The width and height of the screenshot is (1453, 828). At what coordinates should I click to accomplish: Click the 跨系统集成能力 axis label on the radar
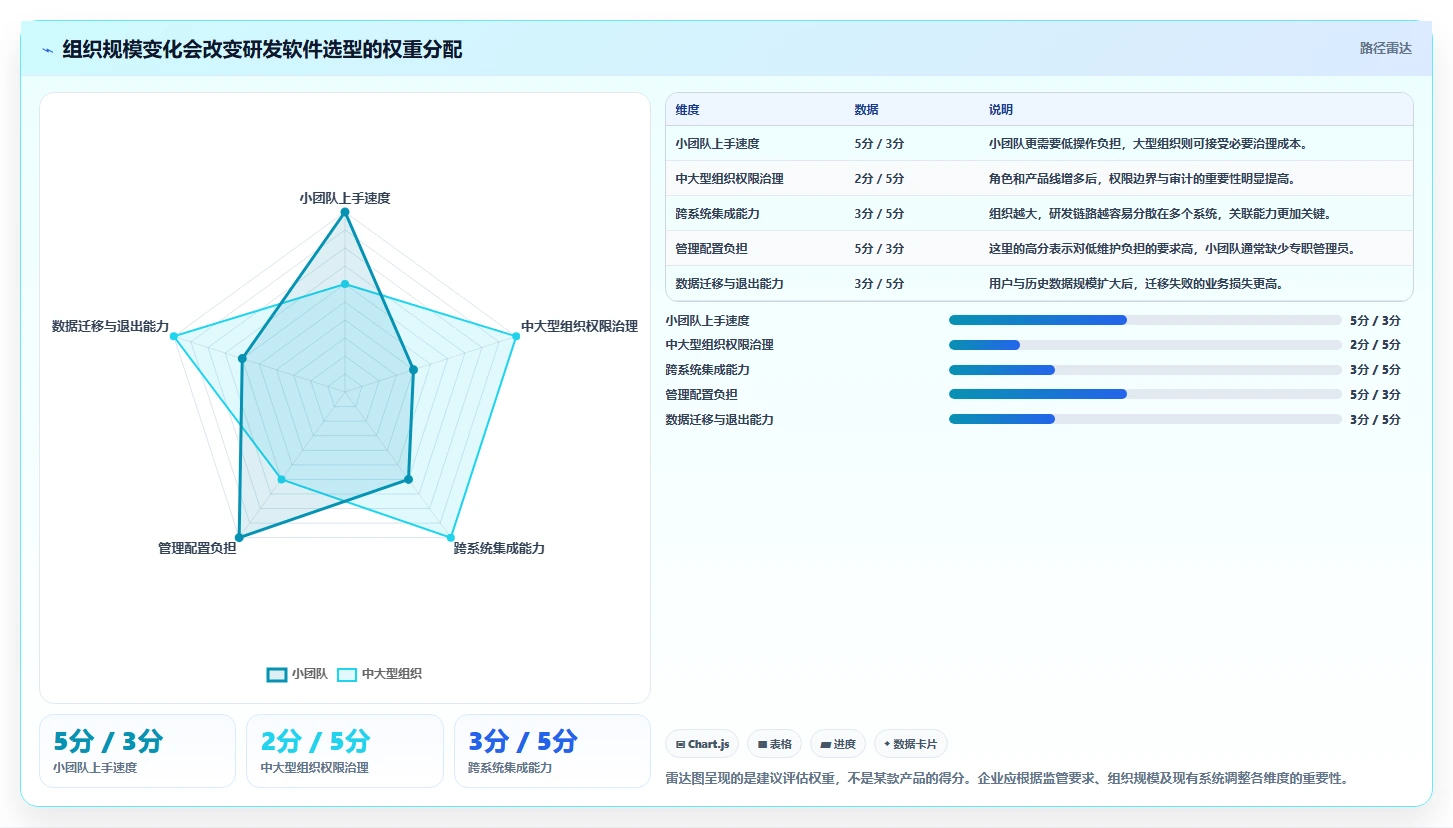tap(499, 548)
